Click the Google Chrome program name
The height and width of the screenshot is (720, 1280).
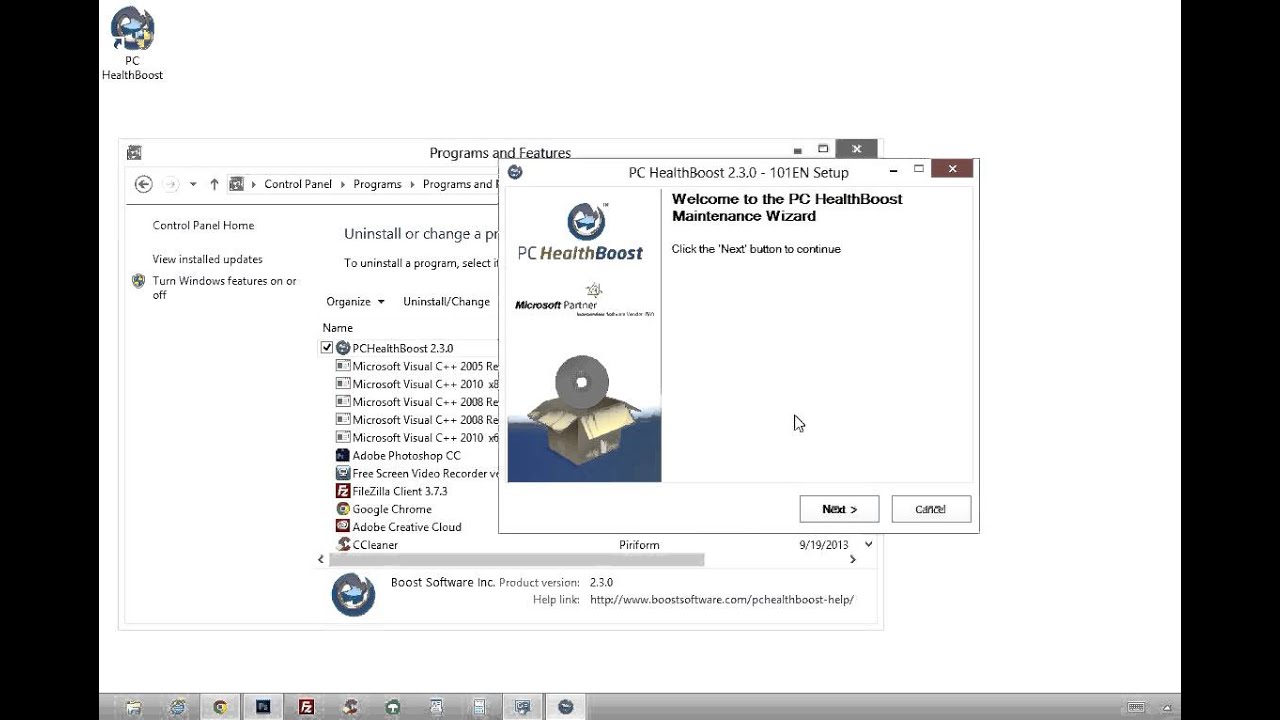click(392, 509)
